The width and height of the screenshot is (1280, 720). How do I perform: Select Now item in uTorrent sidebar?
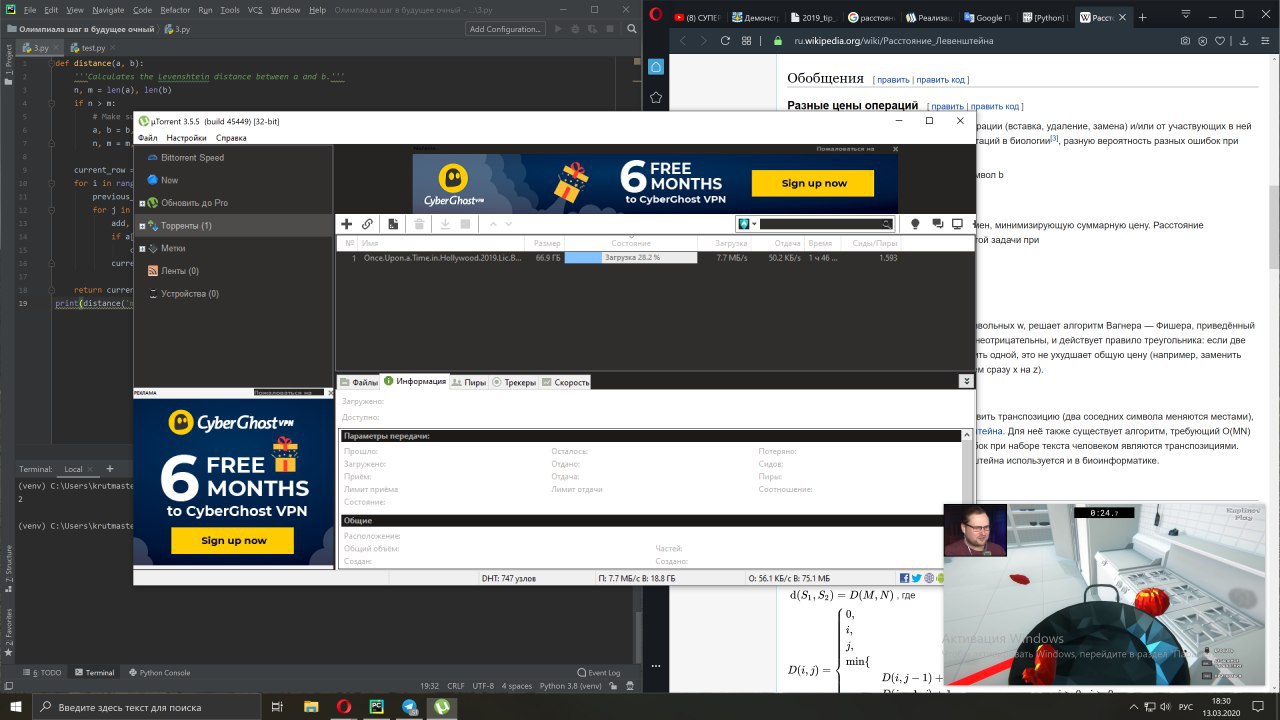[169, 180]
